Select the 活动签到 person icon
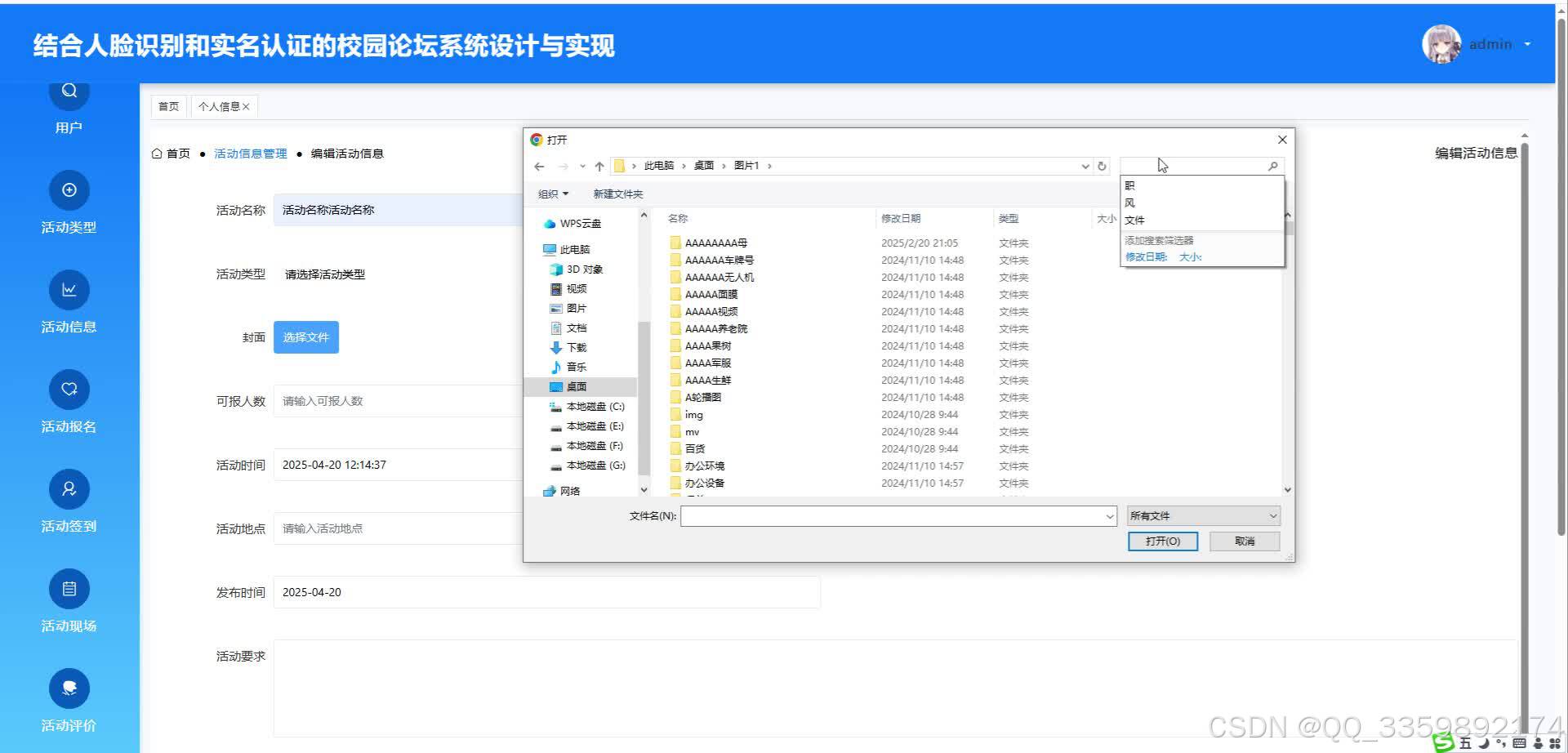This screenshot has width=1568, height=753. click(x=69, y=488)
